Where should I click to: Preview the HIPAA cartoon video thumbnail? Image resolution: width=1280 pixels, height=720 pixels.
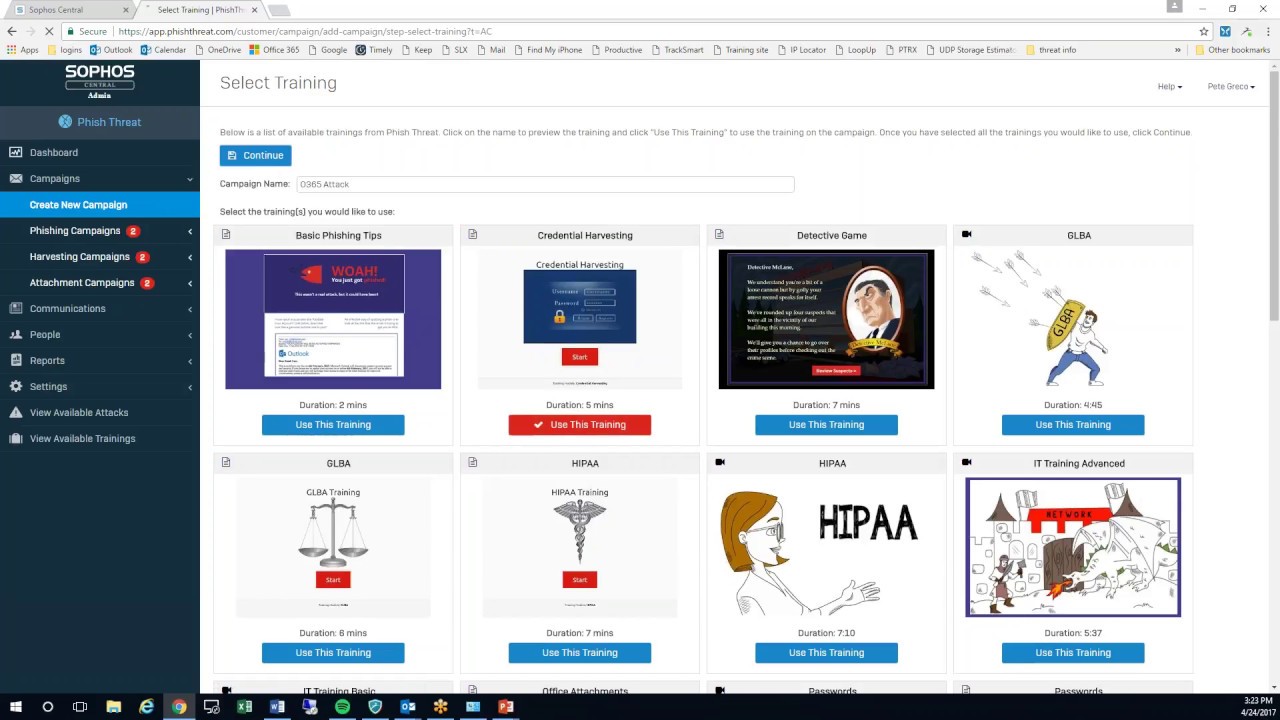(x=826, y=547)
